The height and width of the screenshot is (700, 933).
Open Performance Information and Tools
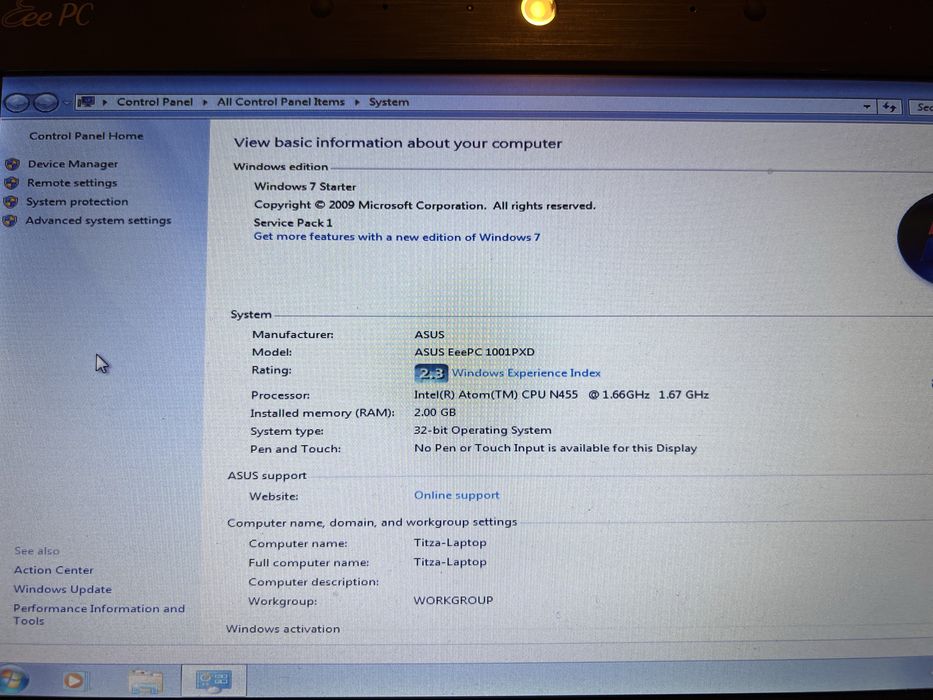tap(99, 614)
